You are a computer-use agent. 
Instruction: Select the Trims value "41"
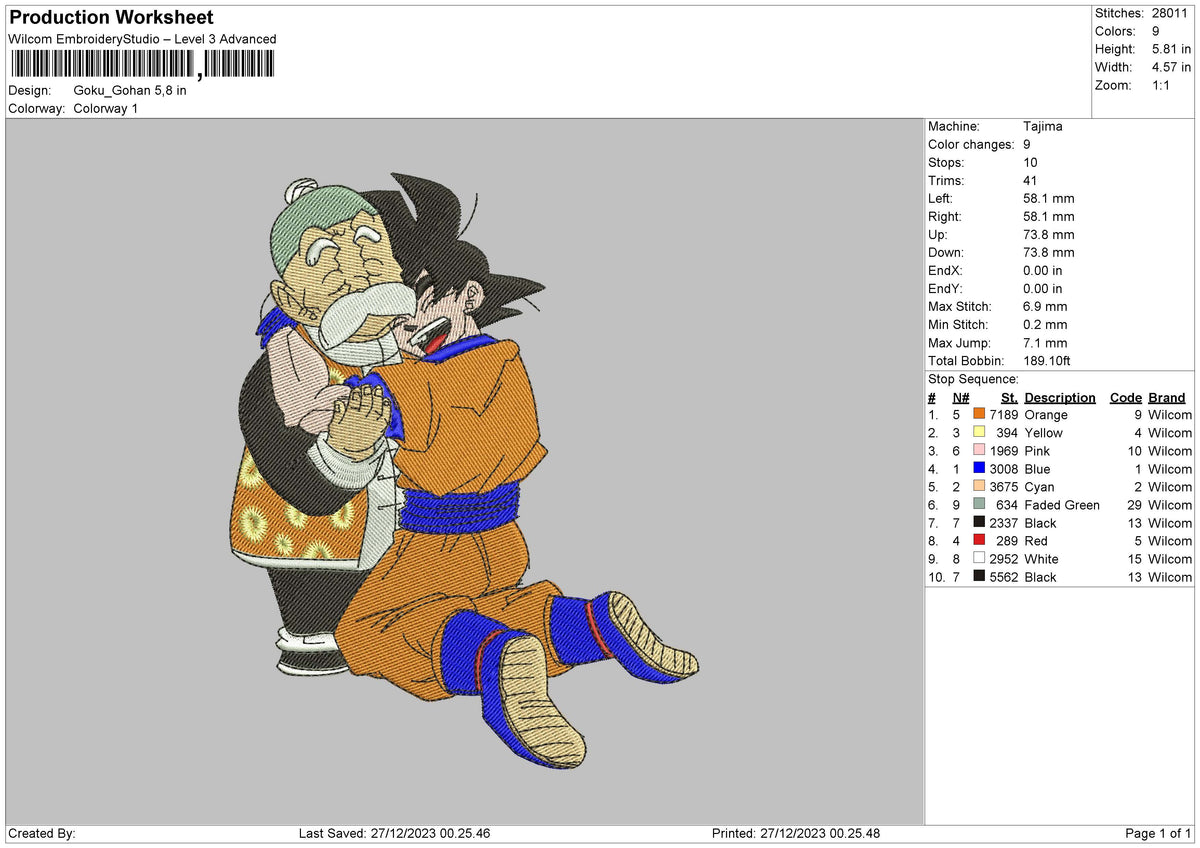tap(1031, 180)
